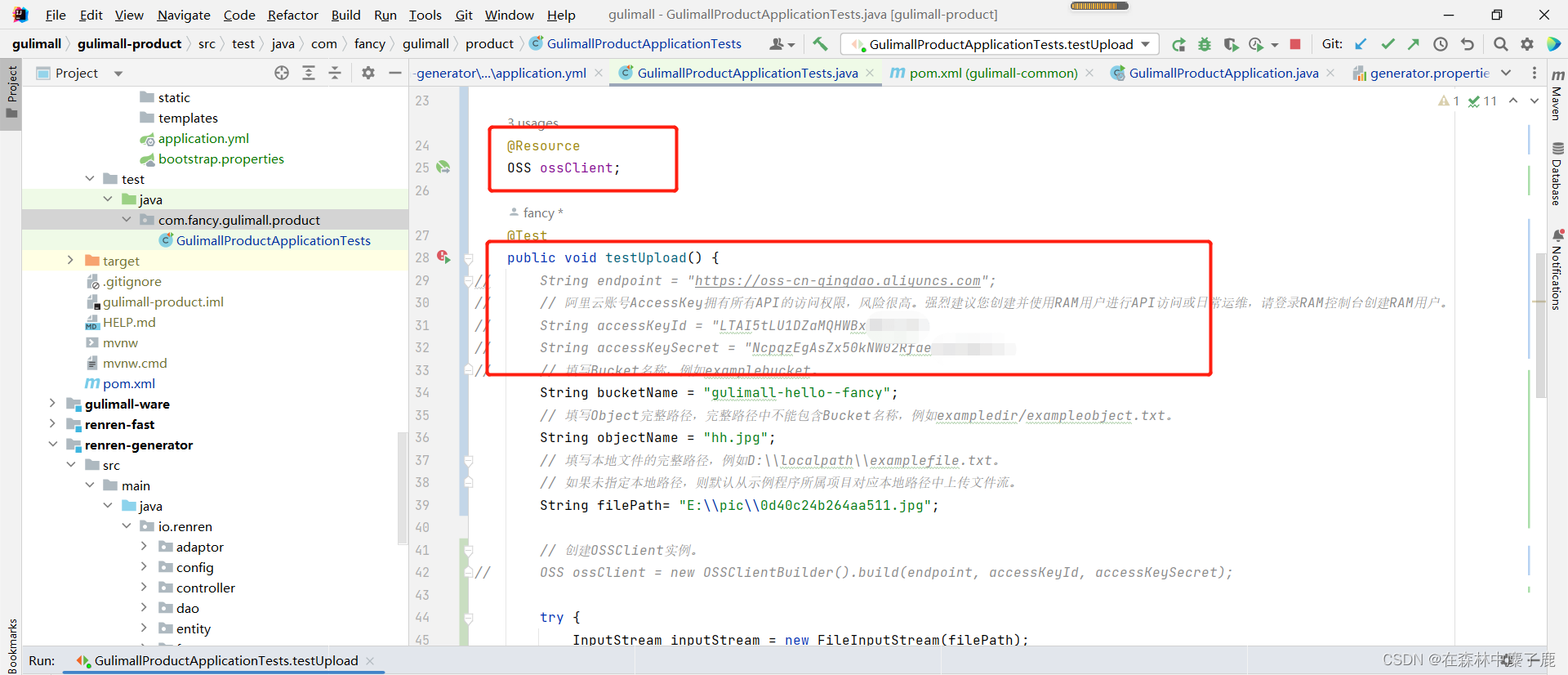Viewport: 1568px width, 675px height.
Task: Click the Spring bean gutter icon at line 25
Action: (443, 167)
